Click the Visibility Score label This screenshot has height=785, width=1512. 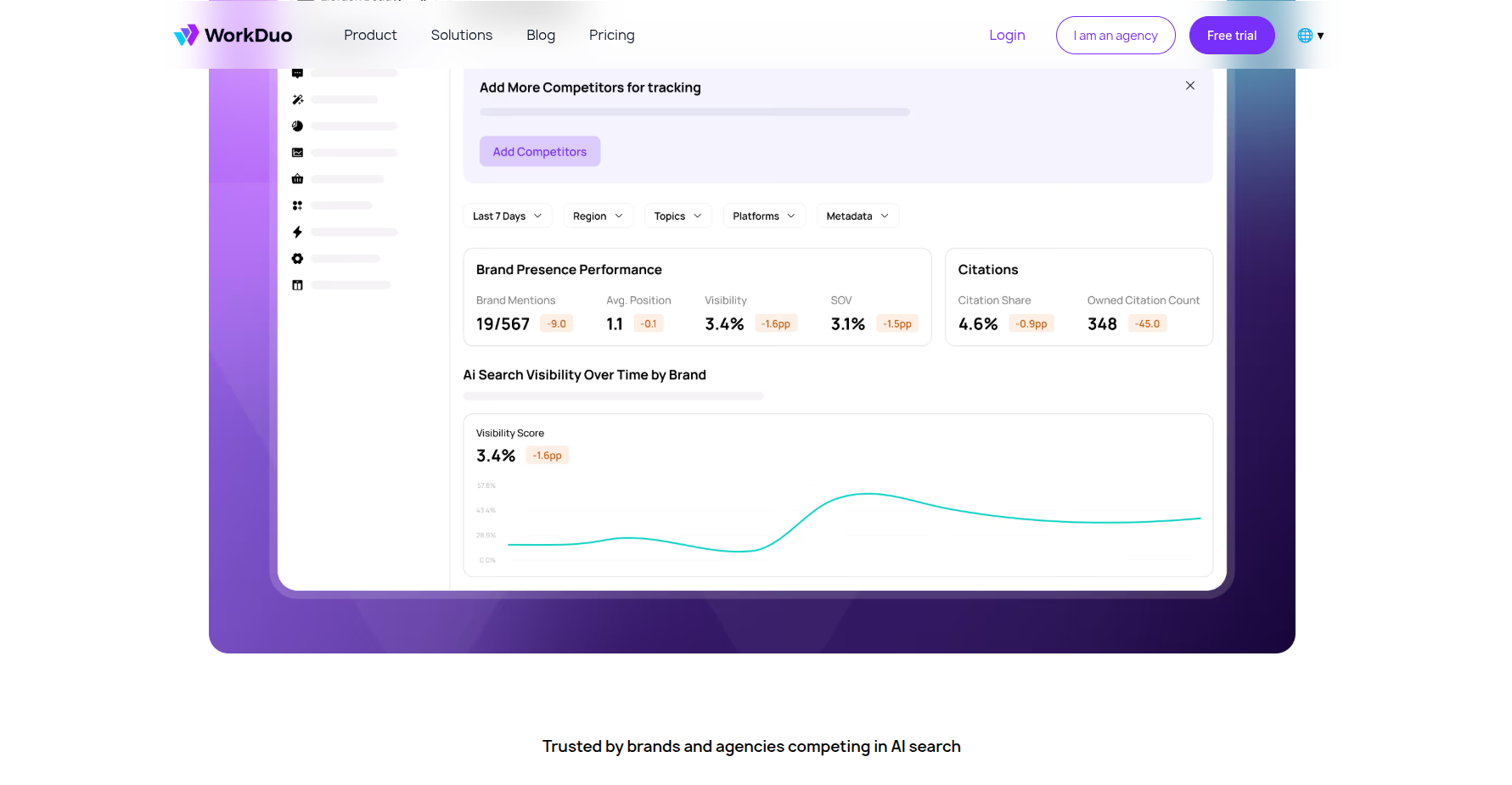click(510, 433)
